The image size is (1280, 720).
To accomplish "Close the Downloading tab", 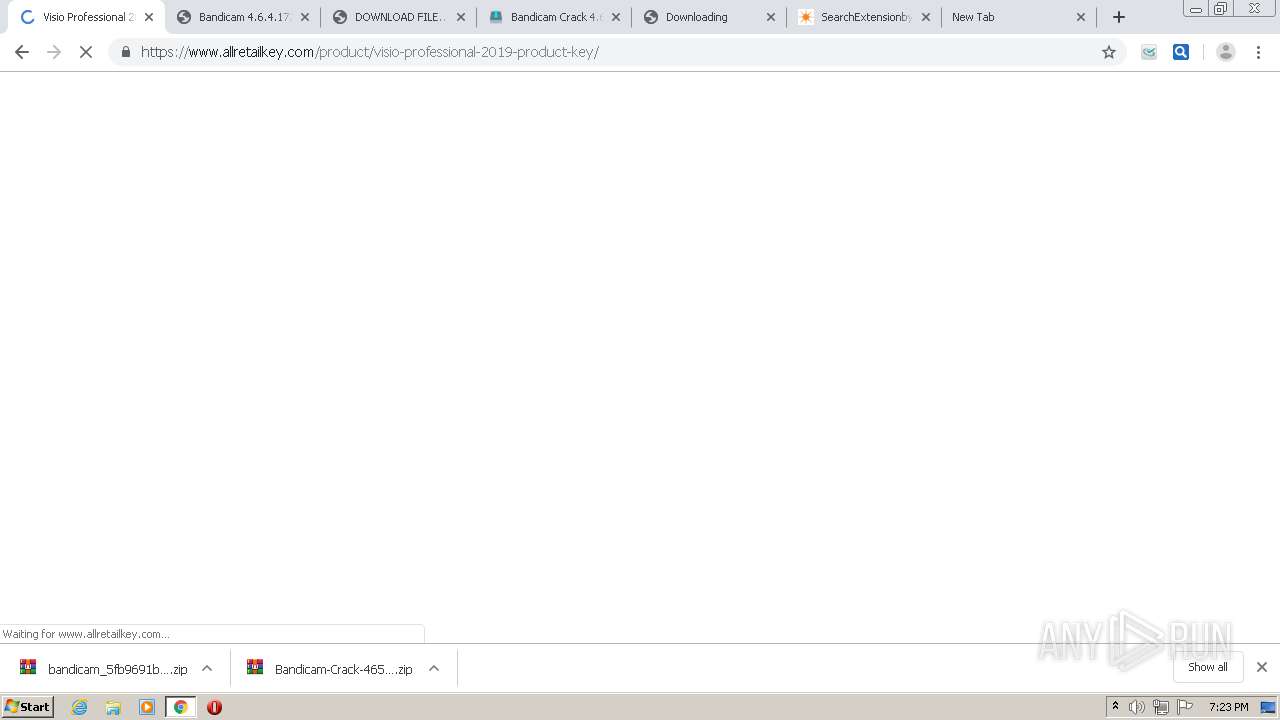I will [x=771, y=17].
